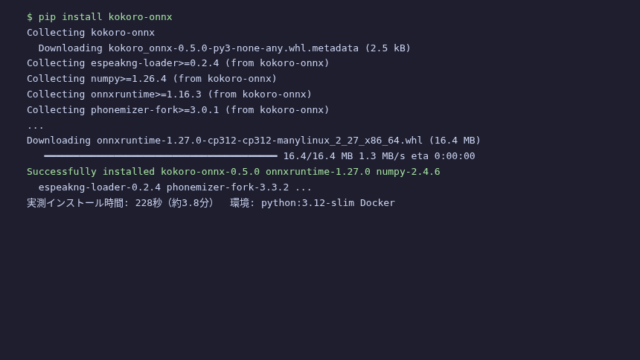Viewport: 640px width, 360px height.
Task: Click the onnxruntime-1.27.0 manylinux wheel filename
Action: (x=260, y=140)
